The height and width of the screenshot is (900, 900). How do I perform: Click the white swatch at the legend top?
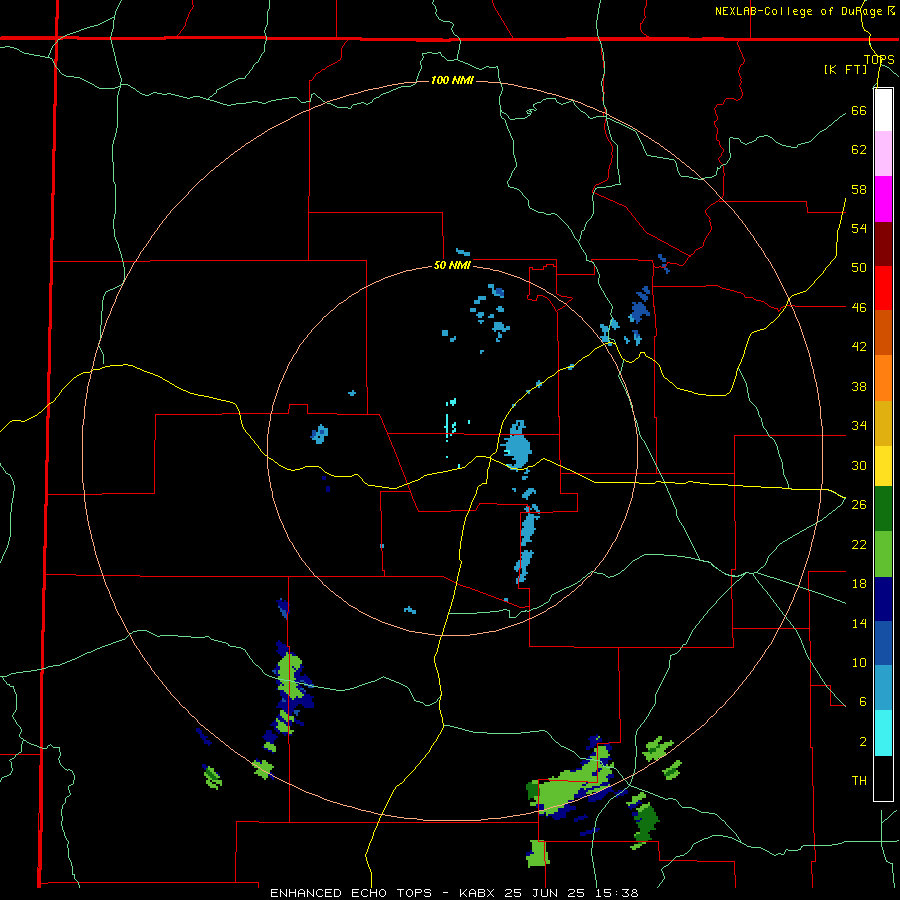(883, 110)
